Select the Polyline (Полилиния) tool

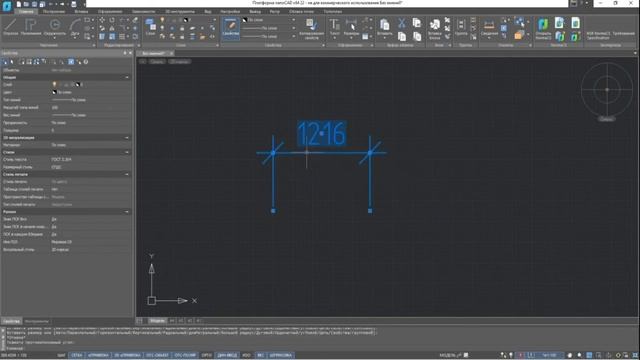31,27
